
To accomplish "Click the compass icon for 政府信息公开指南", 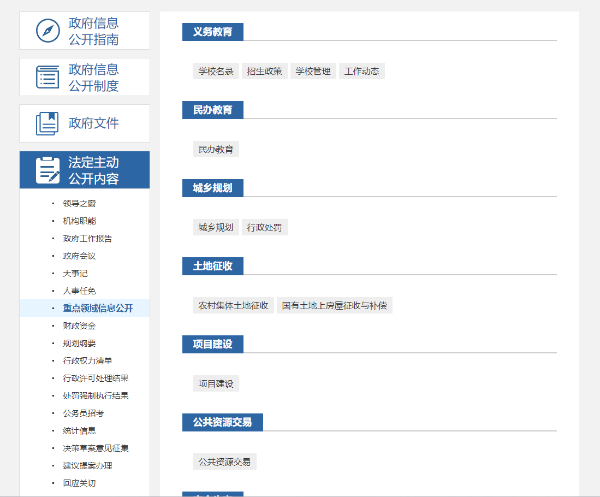I will [47, 31].
